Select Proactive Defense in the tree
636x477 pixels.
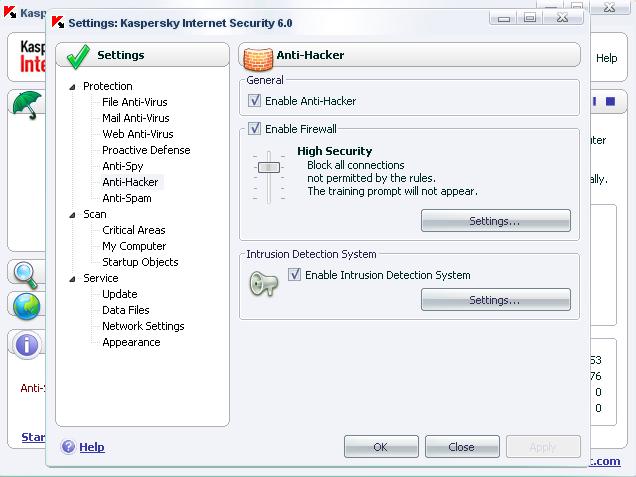point(146,150)
